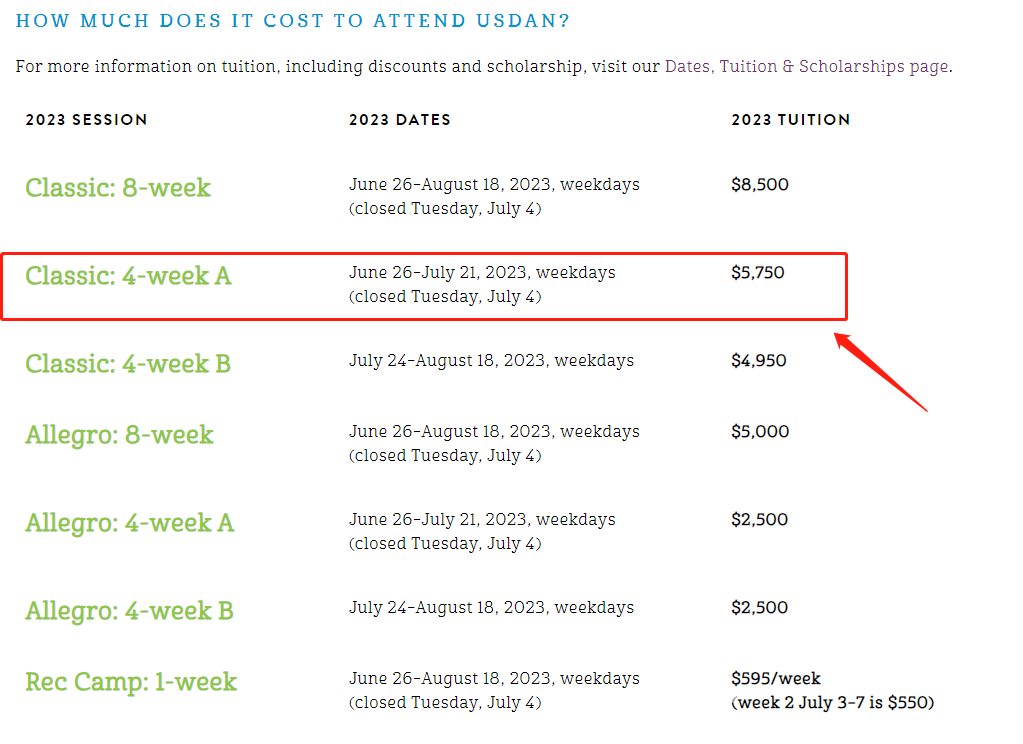Click the heading How Much Does It Cost

click(x=292, y=21)
